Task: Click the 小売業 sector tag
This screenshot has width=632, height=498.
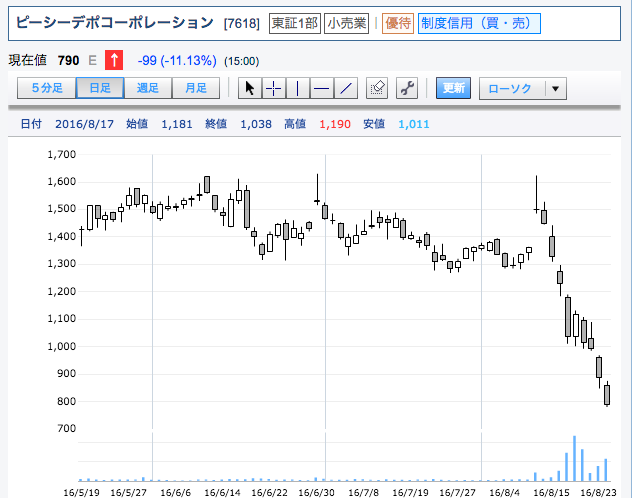Action: click(346, 23)
